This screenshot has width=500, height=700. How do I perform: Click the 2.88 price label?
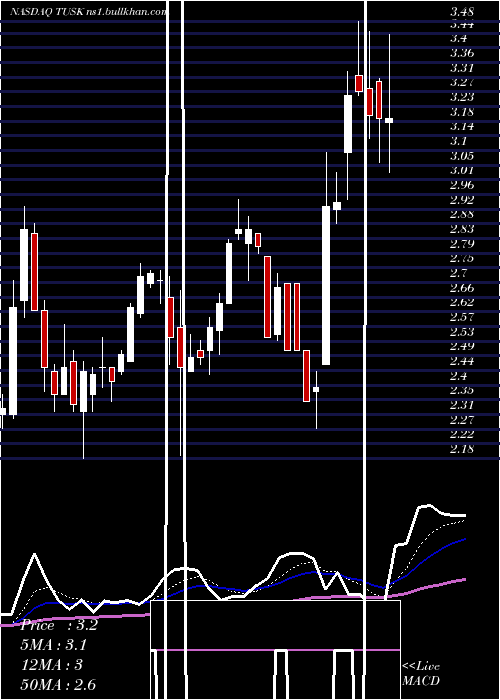click(462, 214)
